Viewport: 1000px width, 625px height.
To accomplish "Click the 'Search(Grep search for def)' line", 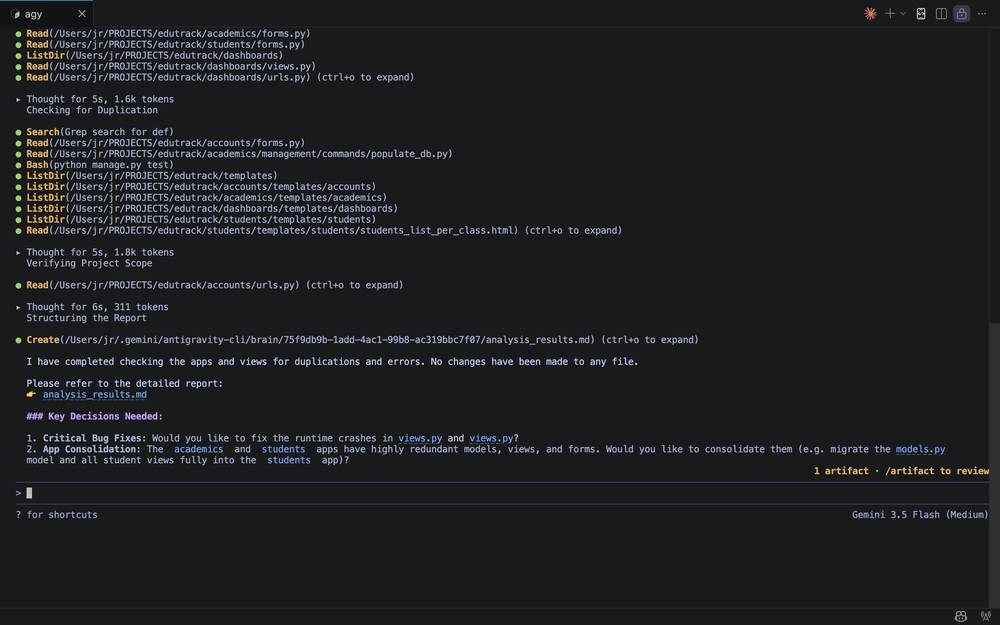I will [94, 132].
